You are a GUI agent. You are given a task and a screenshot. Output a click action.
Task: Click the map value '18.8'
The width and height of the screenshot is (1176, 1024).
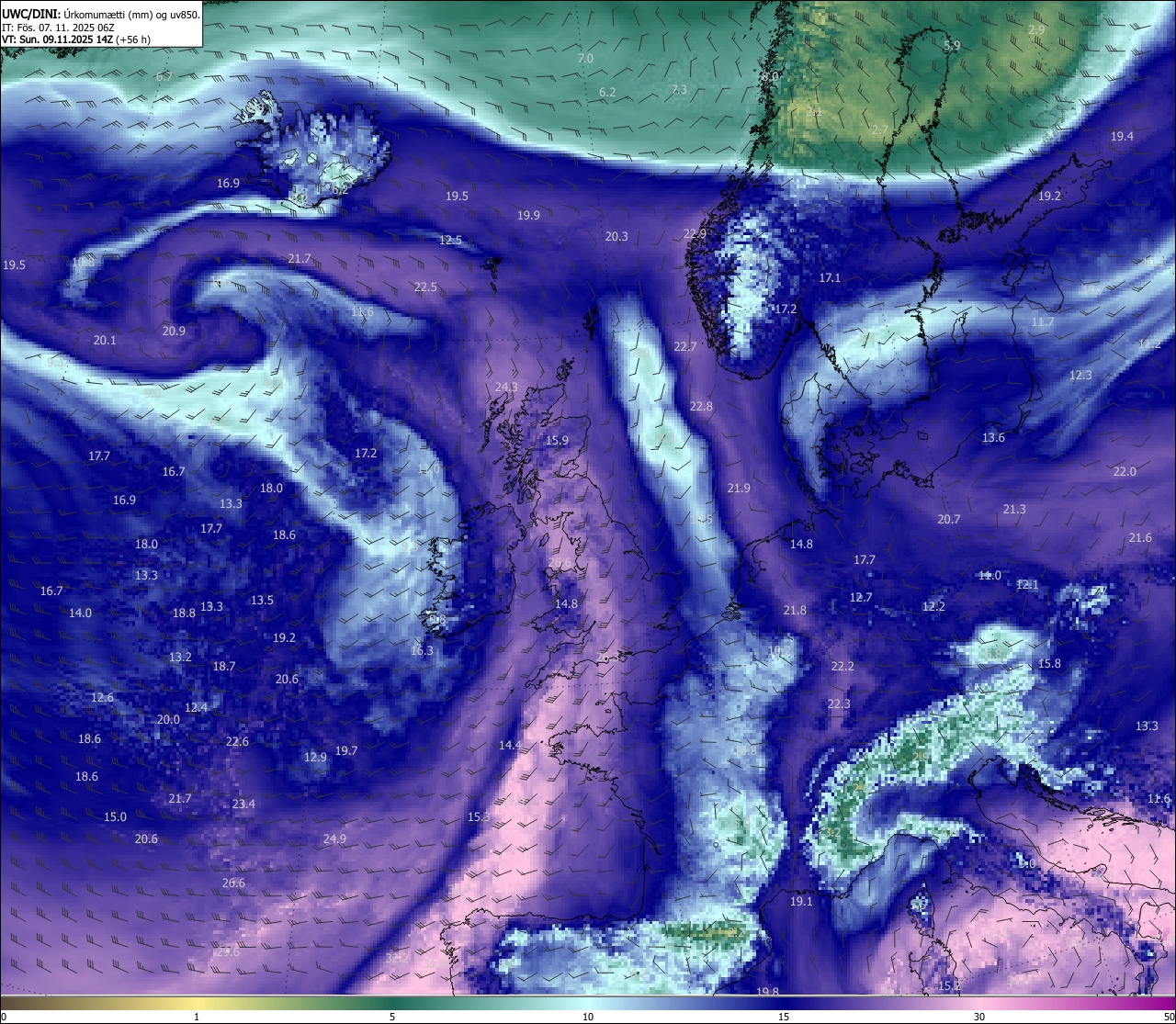(184, 613)
